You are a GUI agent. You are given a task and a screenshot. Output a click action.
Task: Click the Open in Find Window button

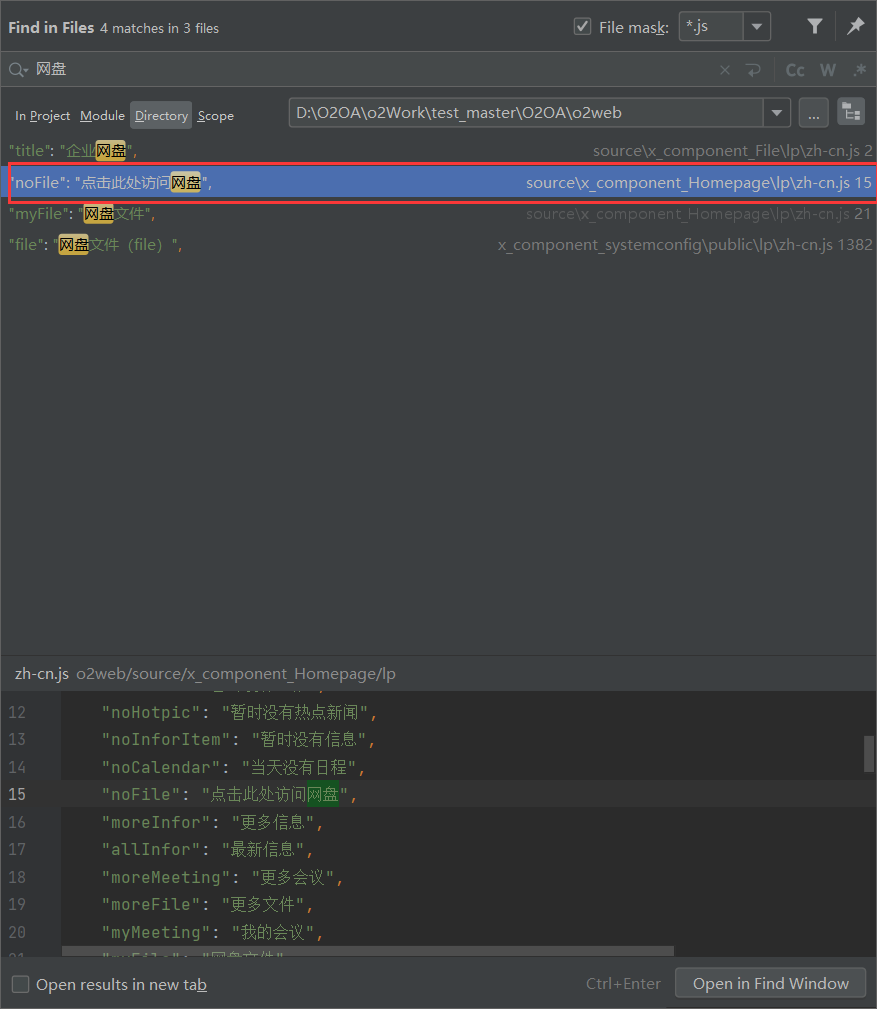(x=771, y=983)
